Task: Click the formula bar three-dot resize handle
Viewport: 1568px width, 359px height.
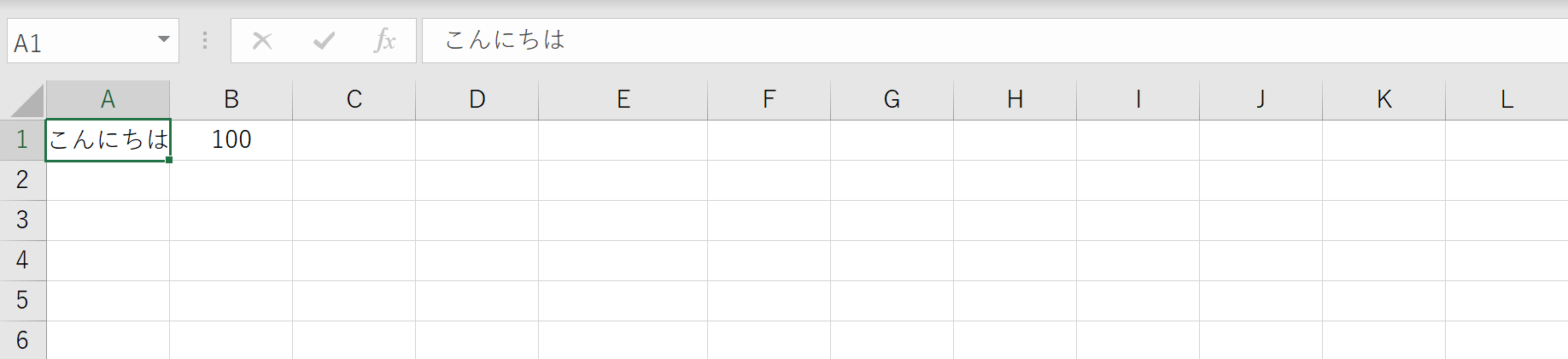Action: [x=205, y=40]
